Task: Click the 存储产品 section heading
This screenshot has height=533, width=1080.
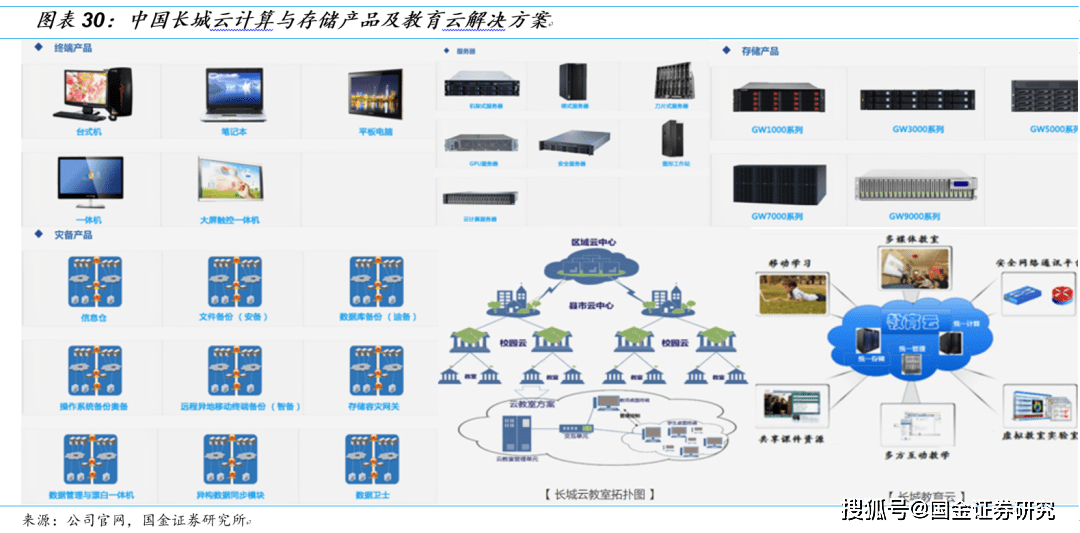Action: click(x=760, y=51)
